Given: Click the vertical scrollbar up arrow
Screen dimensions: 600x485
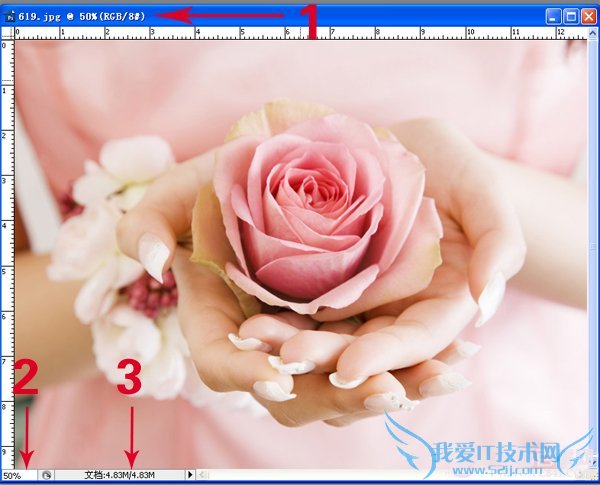Looking at the screenshot, I should [x=592, y=34].
